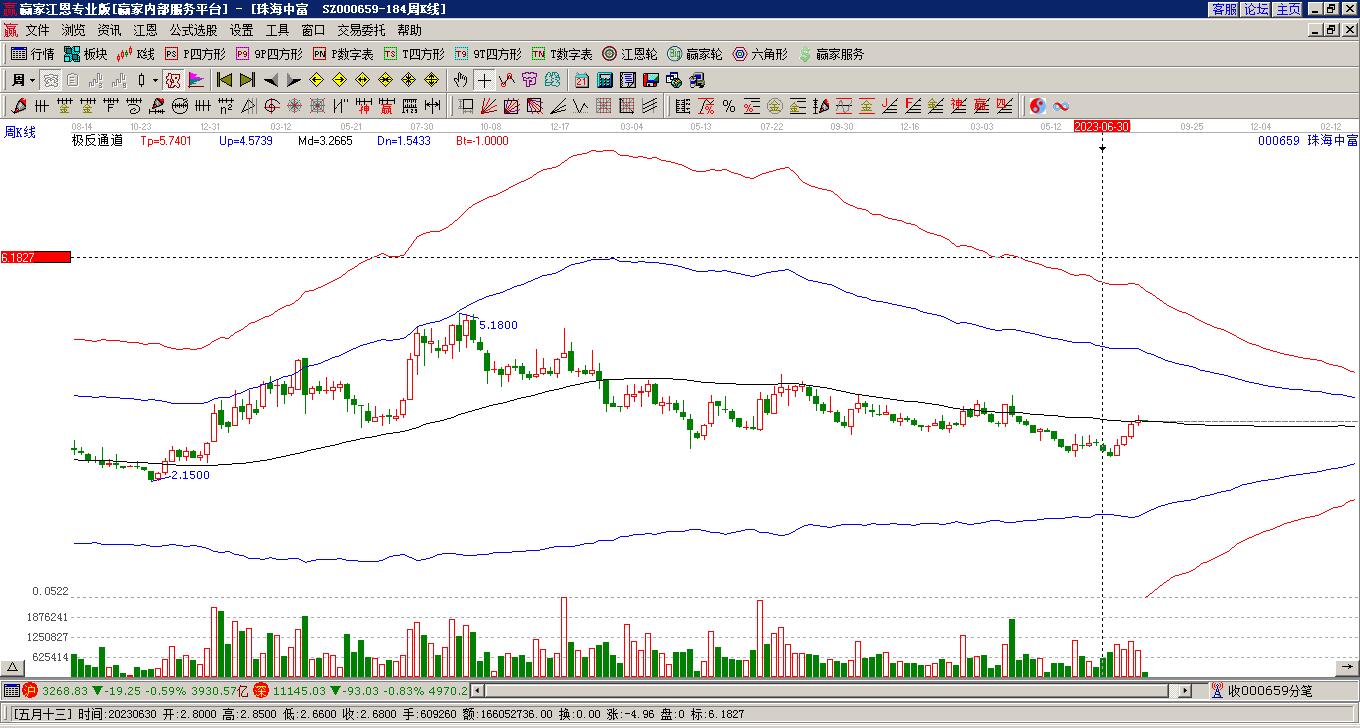The height and width of the screenshot is (728, 1360).
Task: Open the 帮助 menu
Action: pos(409,31)
